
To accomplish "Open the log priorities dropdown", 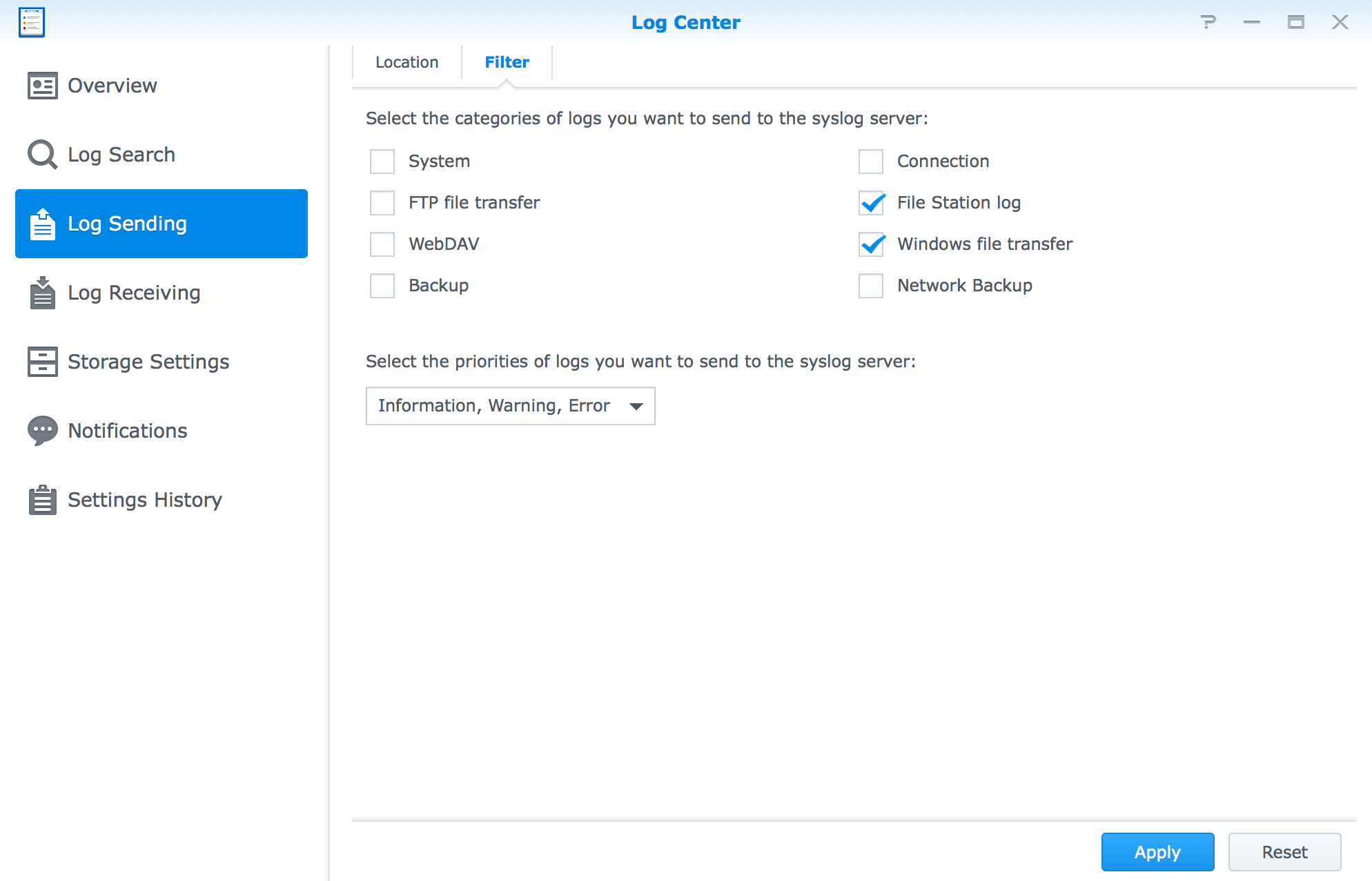I will (636, 406).
